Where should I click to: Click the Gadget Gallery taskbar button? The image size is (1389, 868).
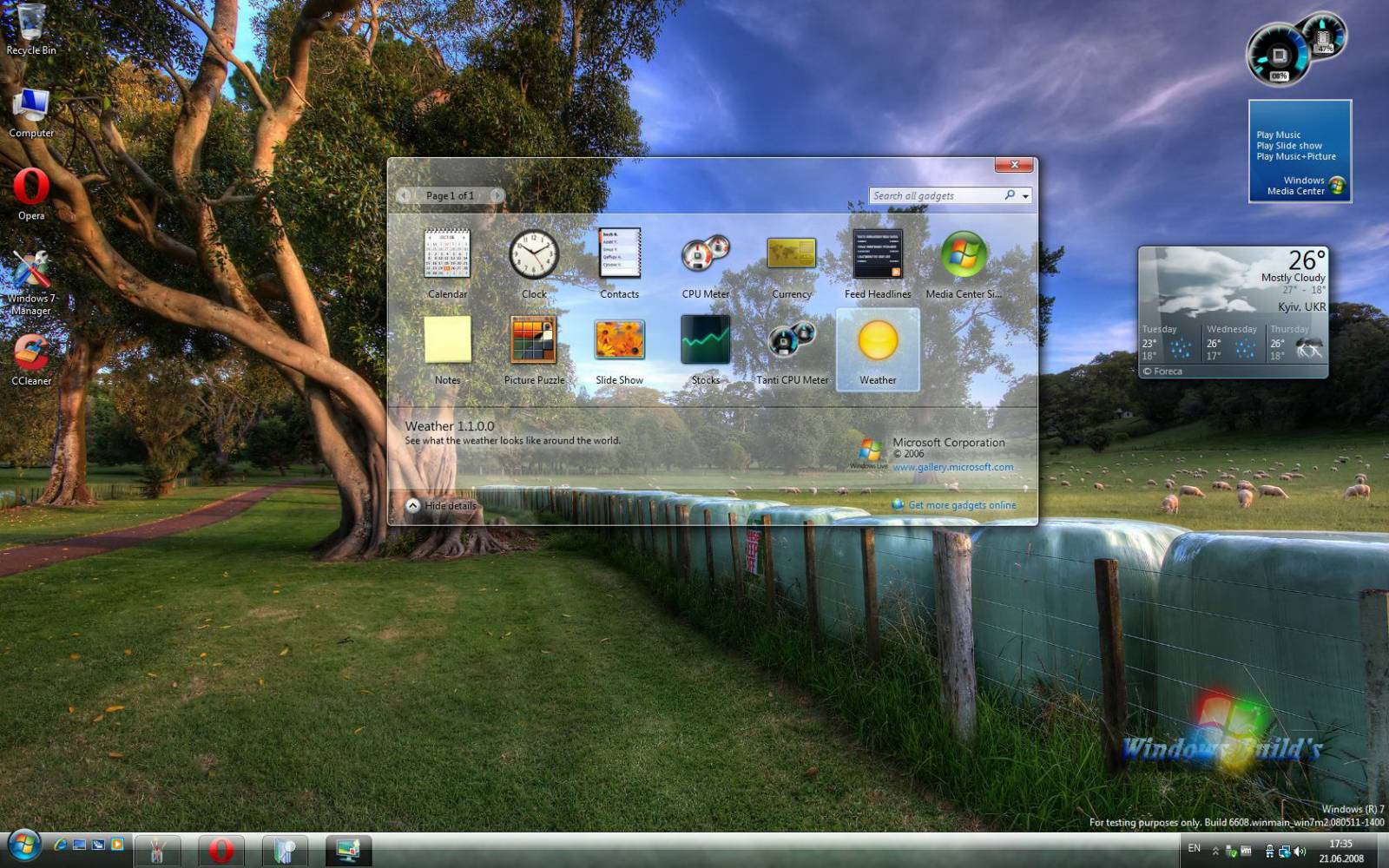click(x=348, y=851)
